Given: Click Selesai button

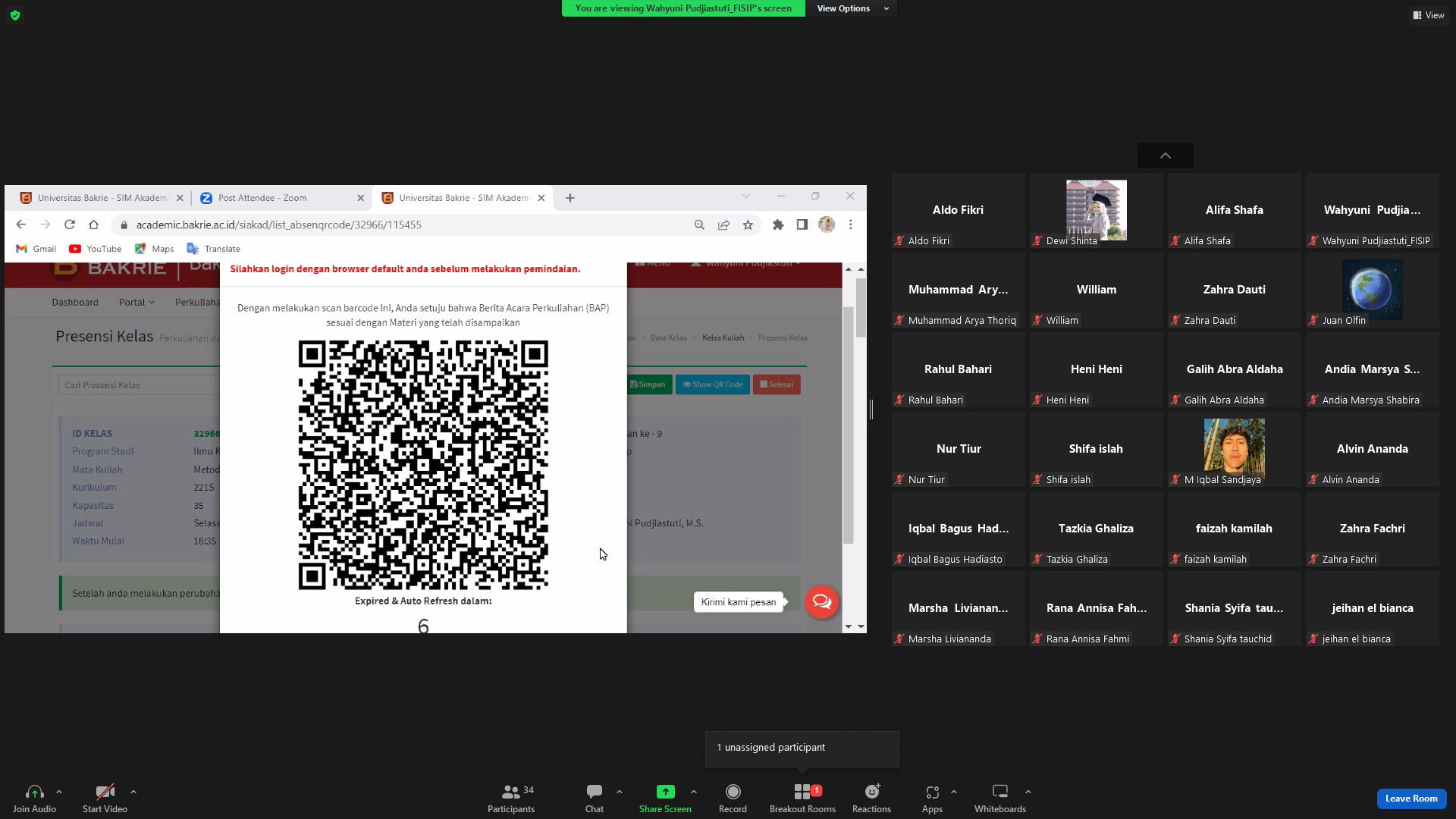Looking at the screenshot, I should click(x=777, y=384).
